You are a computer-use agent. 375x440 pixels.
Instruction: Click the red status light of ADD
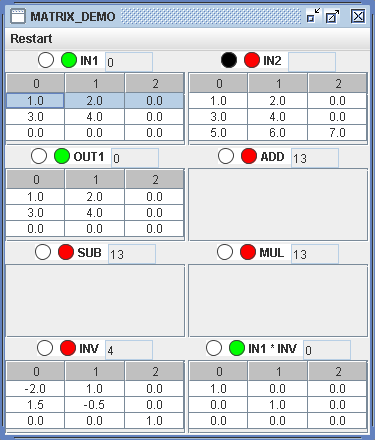coord(249,156)
